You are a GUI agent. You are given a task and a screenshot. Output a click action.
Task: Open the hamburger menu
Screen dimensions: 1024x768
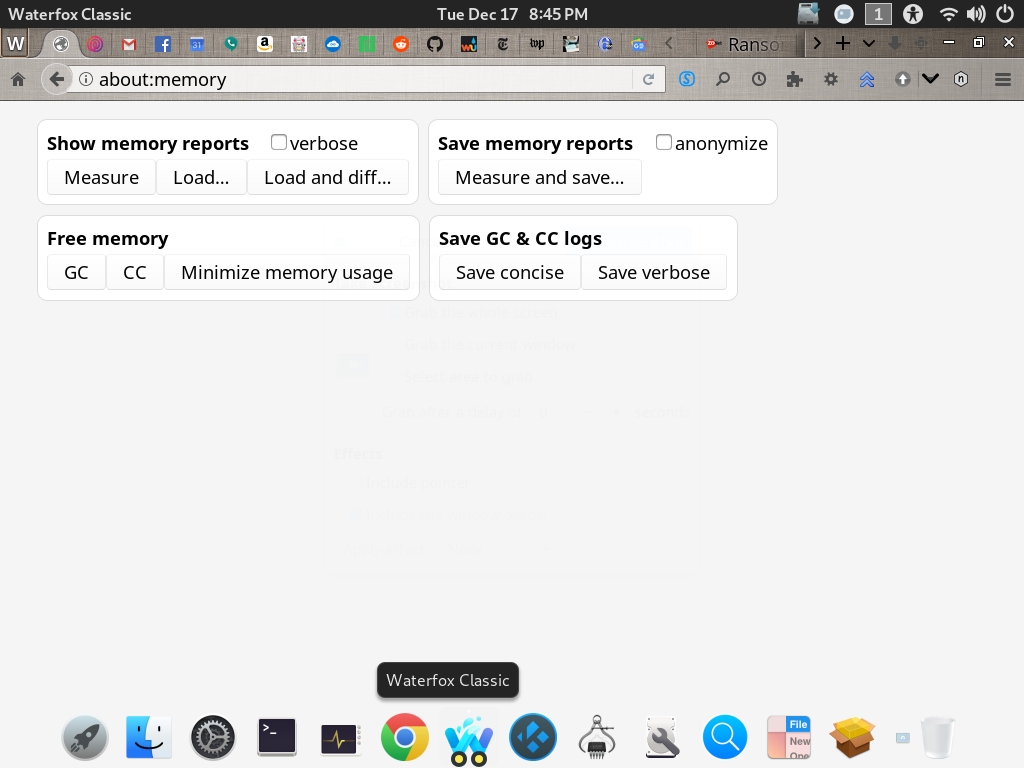1003,78
